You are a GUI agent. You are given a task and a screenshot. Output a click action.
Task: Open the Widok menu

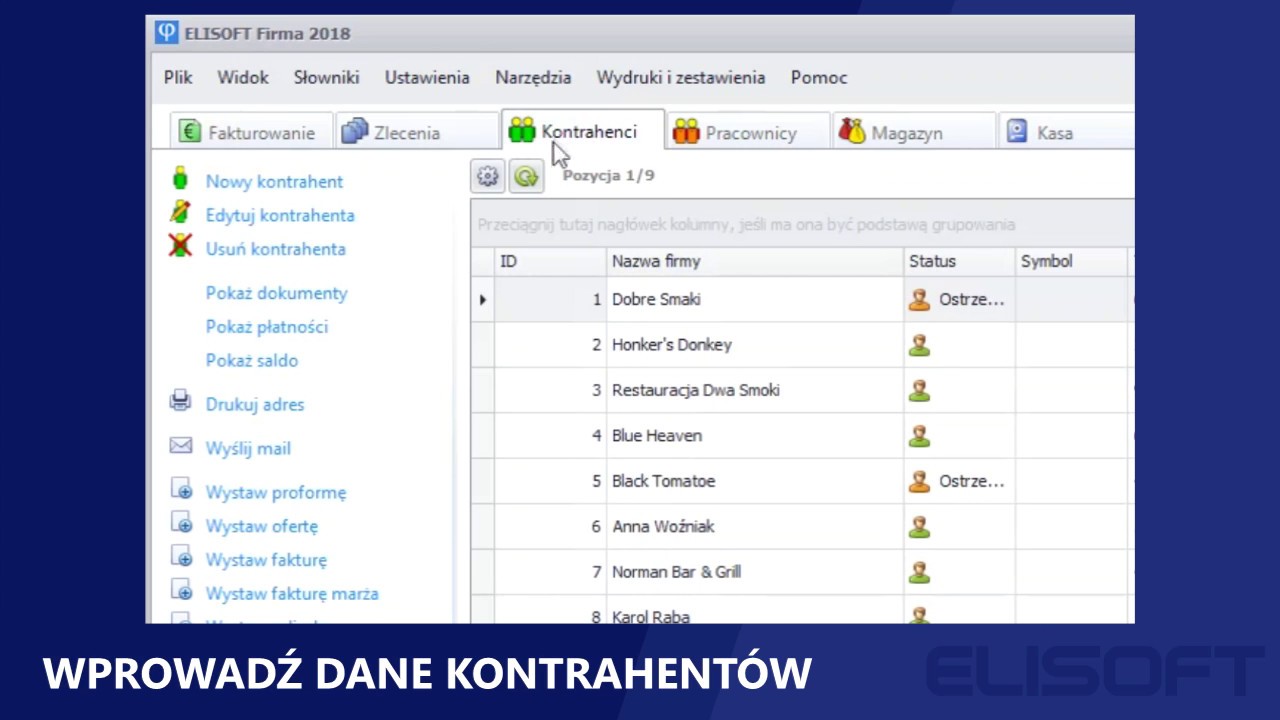click(243, 77)
